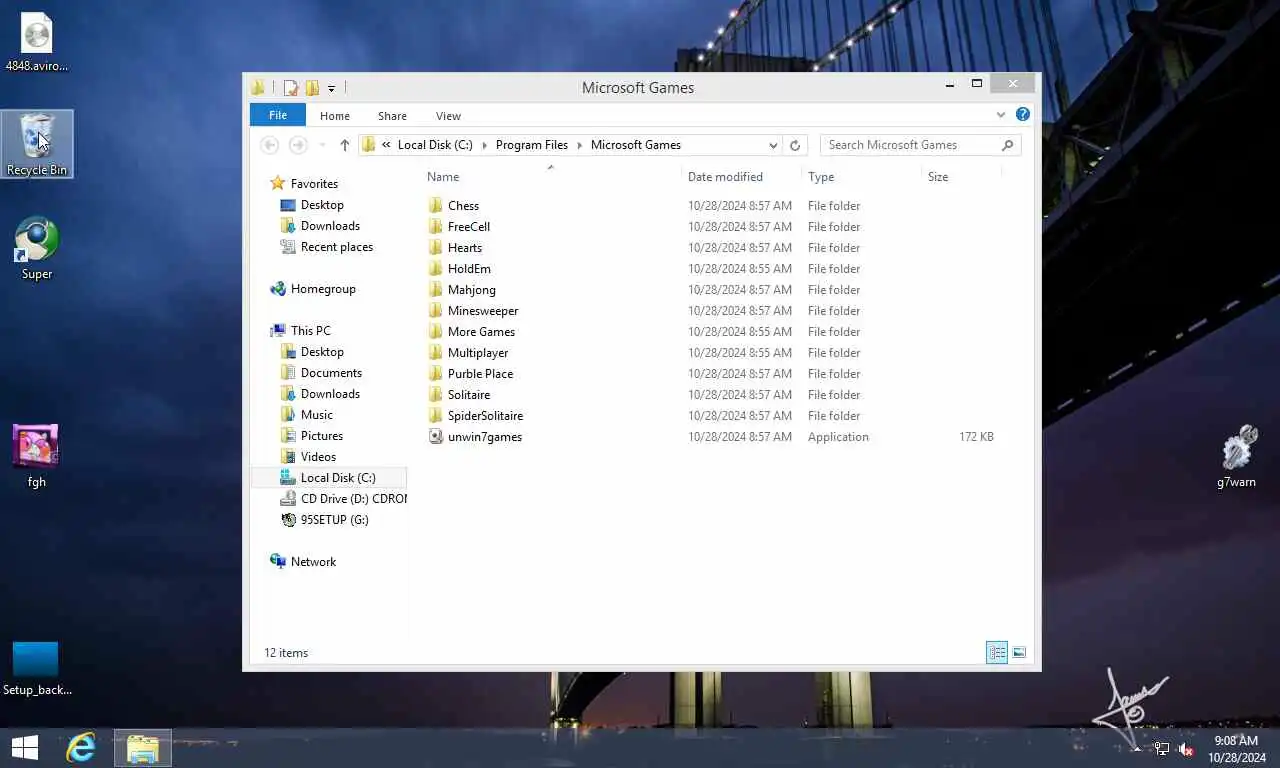Click the File Explorer taskbar button
This screenshot has height=768, width=1280.
coord(143,748)
